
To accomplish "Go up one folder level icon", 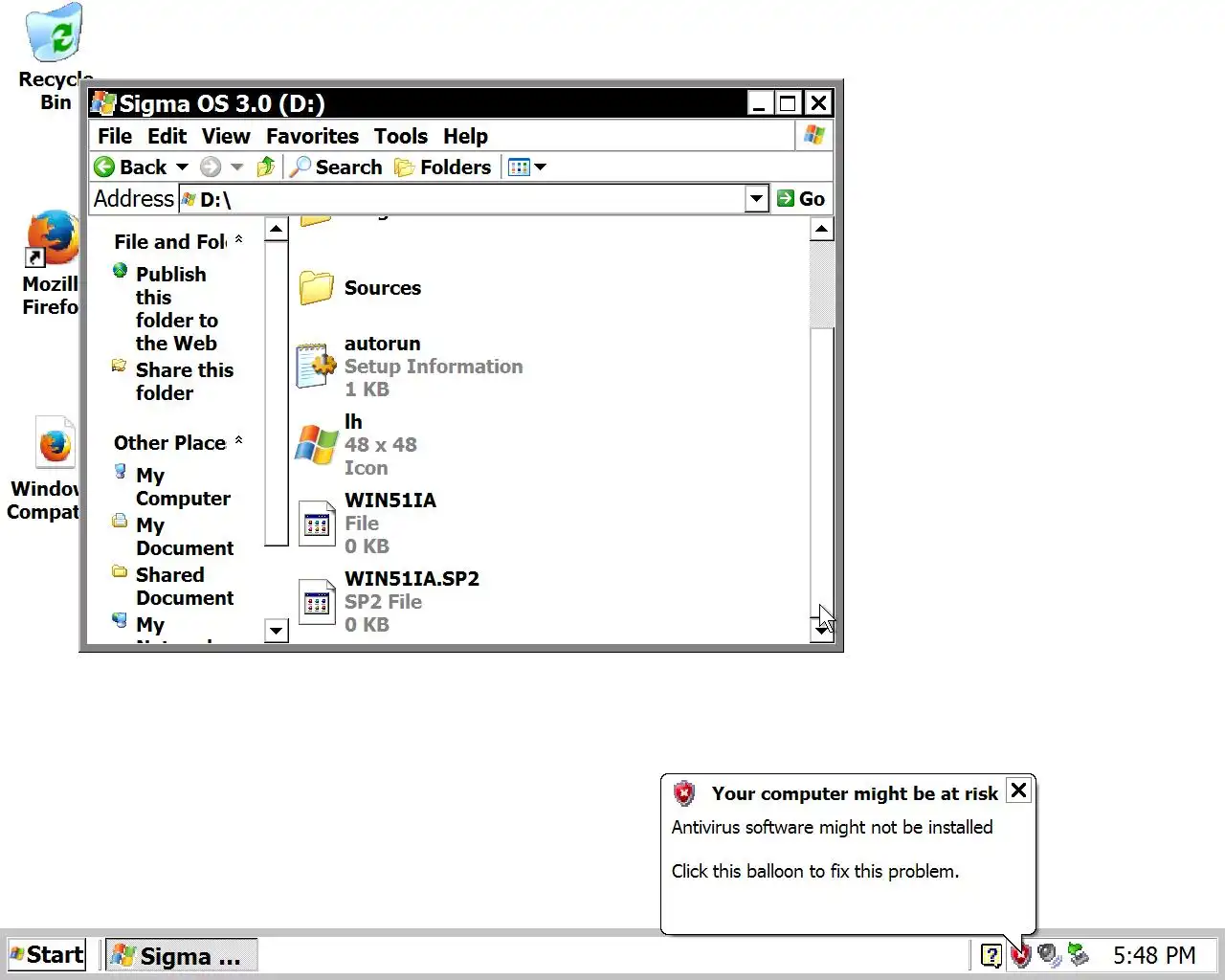I will (266, 167).
